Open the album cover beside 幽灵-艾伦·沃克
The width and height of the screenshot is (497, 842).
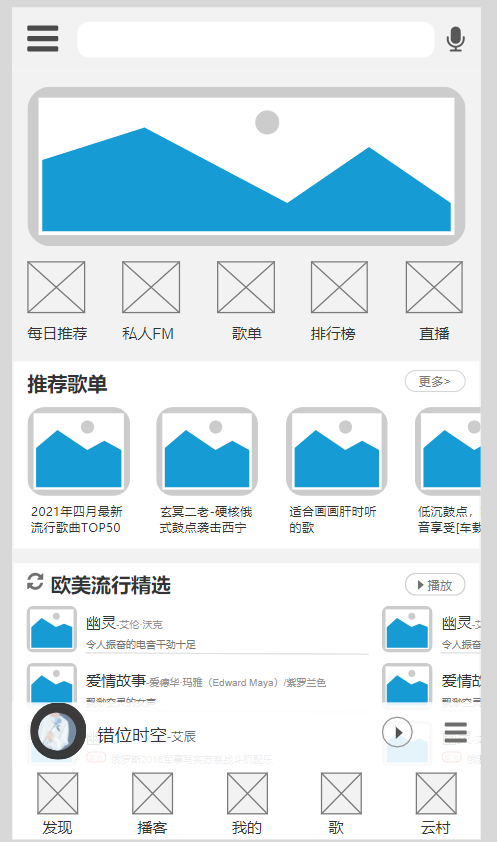(x=52, y=629)
